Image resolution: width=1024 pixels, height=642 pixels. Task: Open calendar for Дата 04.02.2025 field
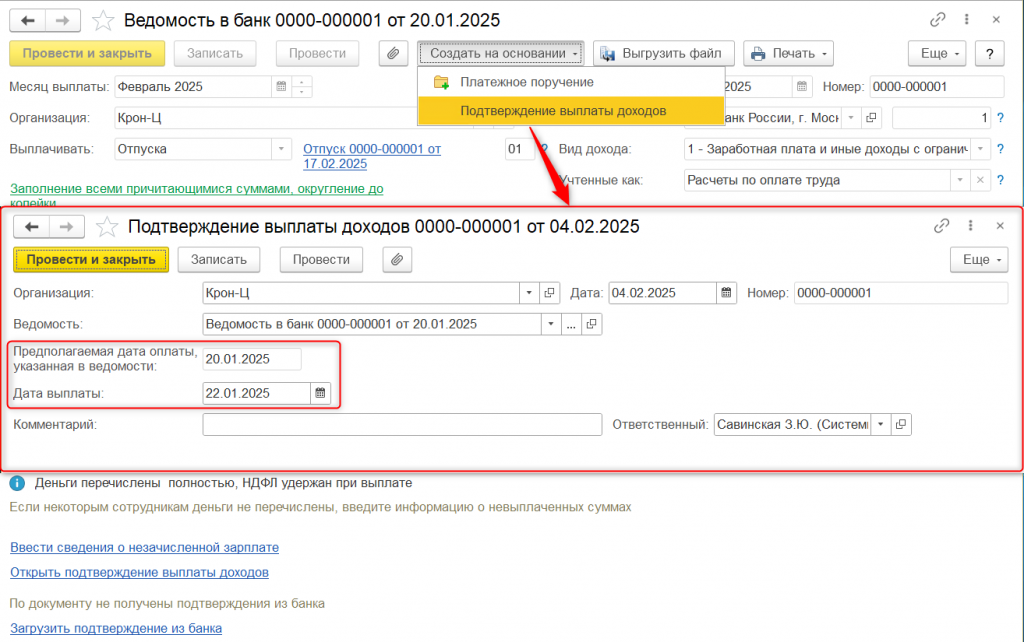point(726,293)
